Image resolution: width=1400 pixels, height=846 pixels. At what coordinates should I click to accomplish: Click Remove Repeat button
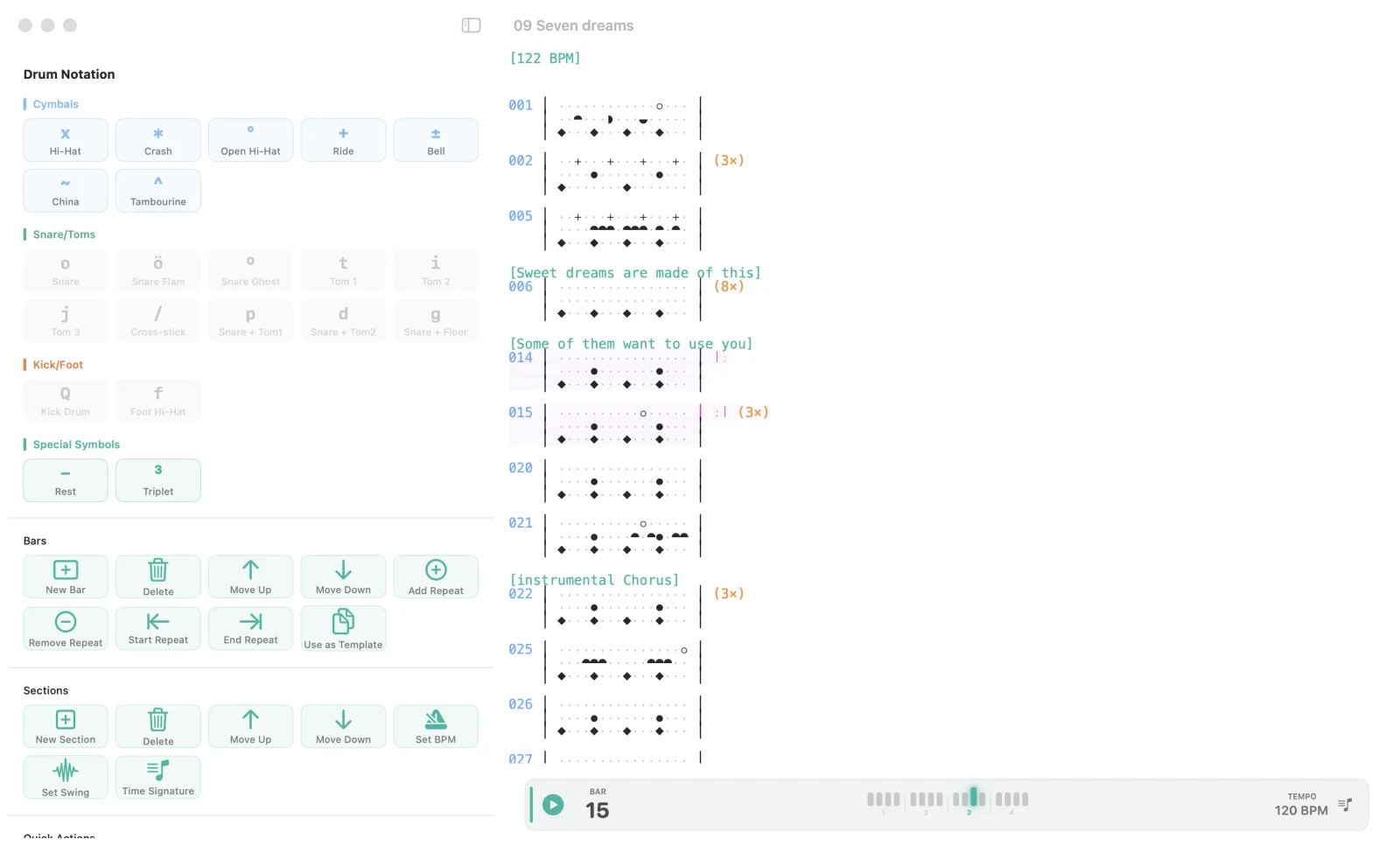[66, 629]
